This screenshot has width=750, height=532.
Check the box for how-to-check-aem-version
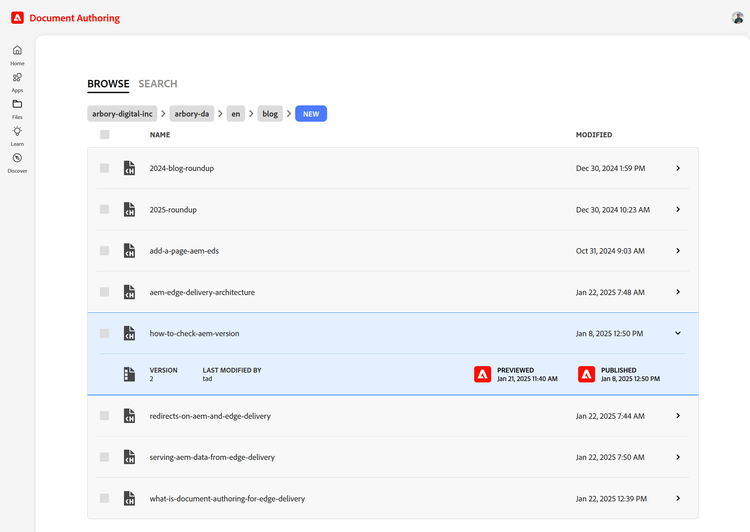tap(104, 333)
